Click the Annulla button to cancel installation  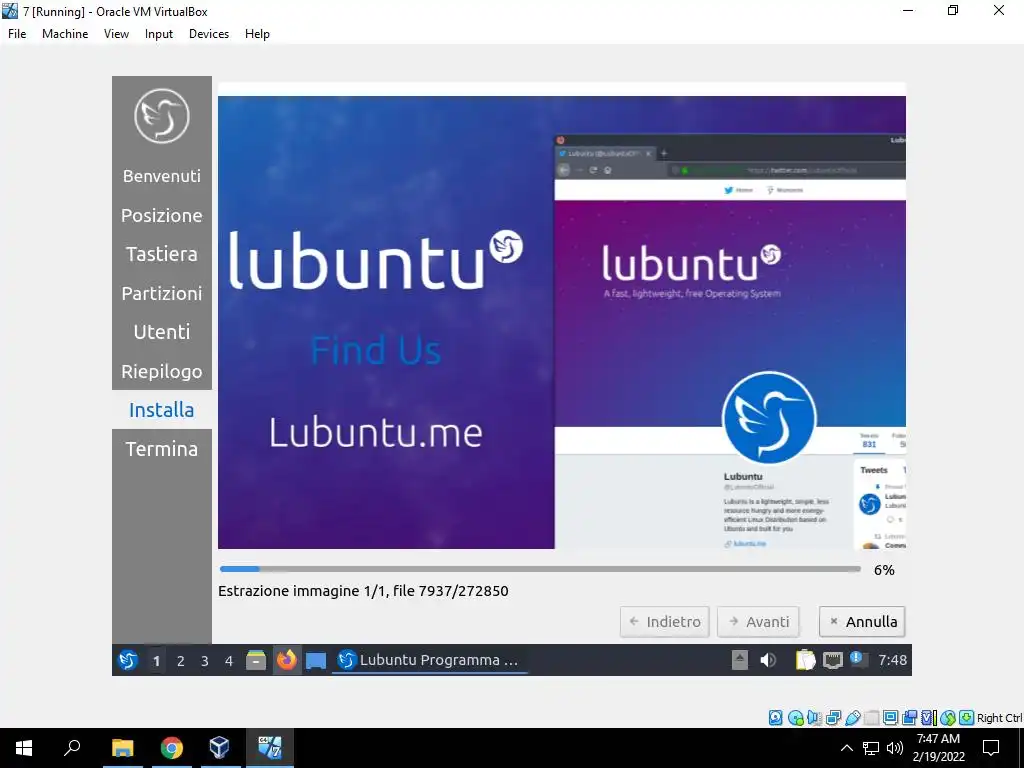click(x=862, y=622)
